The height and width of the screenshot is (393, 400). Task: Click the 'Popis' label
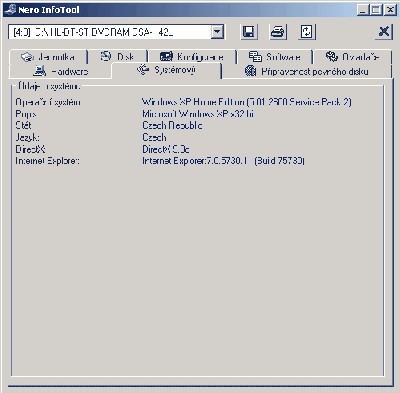[x=26, y=114]
